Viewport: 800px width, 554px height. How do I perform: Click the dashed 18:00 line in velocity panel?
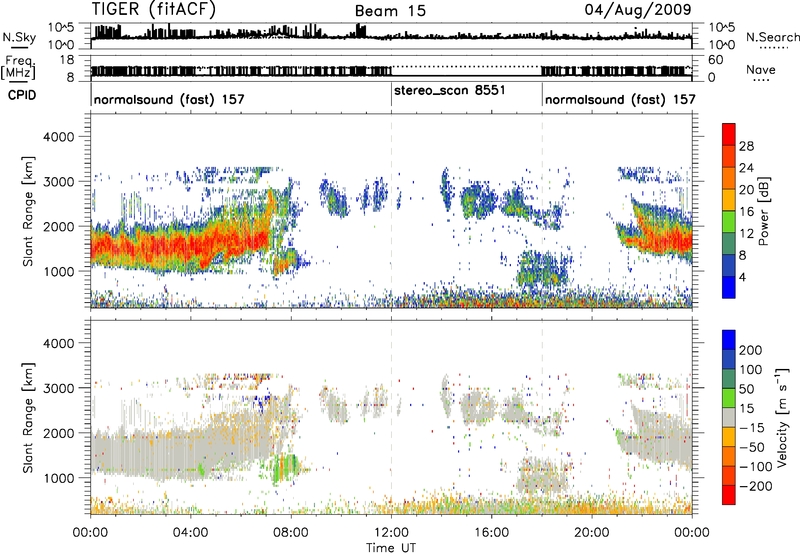(542, 417)
